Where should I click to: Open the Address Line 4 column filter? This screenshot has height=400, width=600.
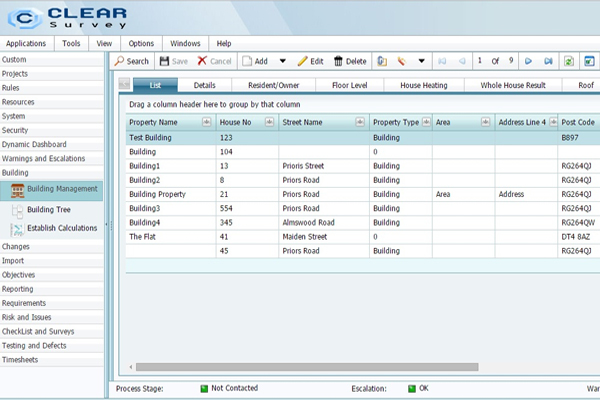tap(553, 122)
